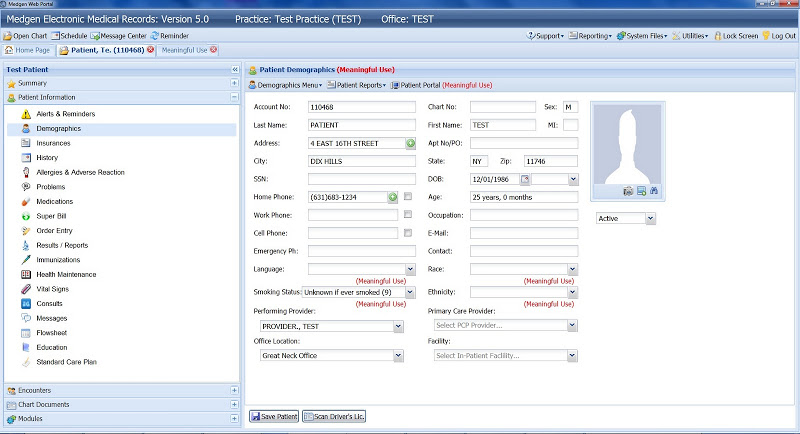Click Schedule in the toolbar
The height and width of the screenshot is (434, 800).
click(69, 36)
